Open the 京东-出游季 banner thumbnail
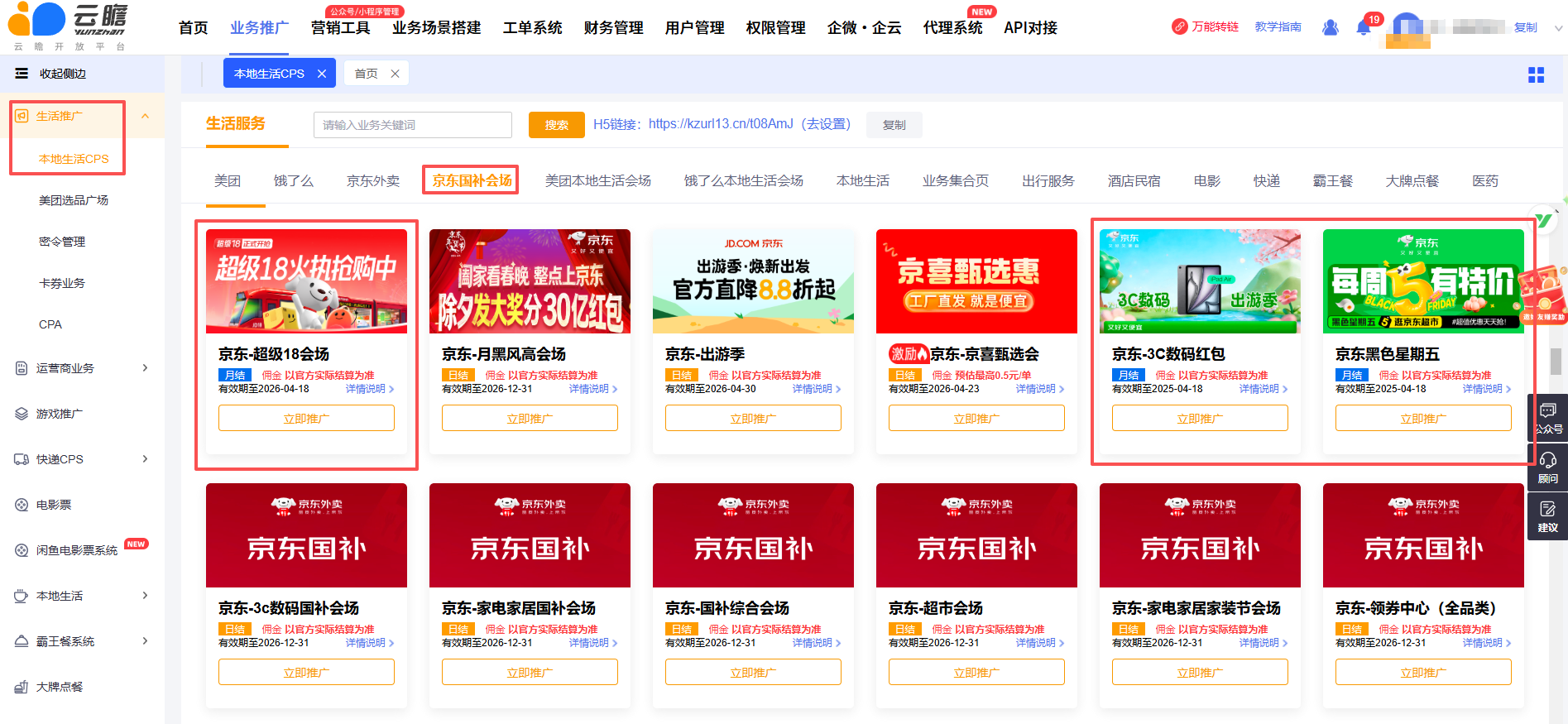The height and width of the screenshot is (724, 1568). [x=753, y=281]
